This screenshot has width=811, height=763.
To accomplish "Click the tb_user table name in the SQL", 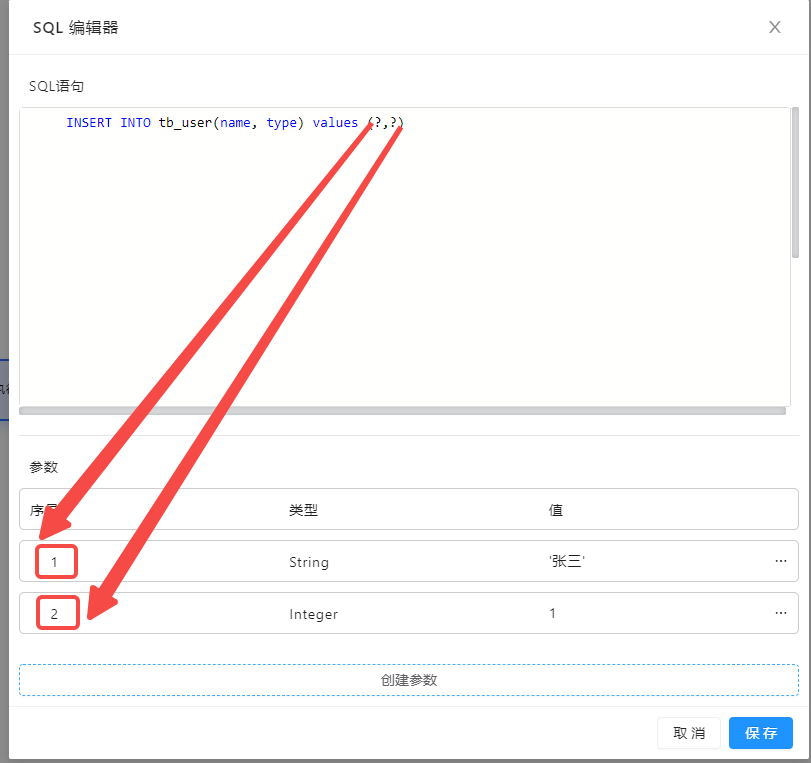I will (x=185, y=123).
